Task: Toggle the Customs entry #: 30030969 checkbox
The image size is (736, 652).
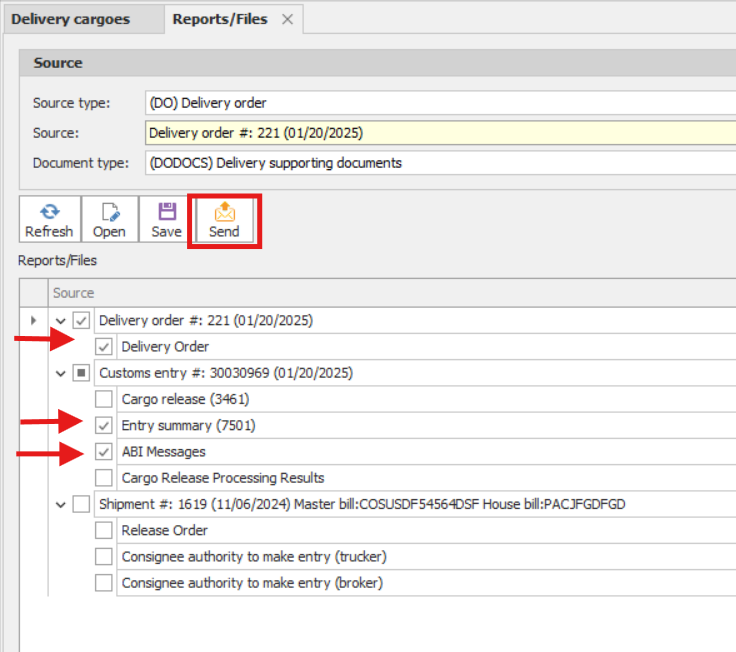Action: pyautogui.click(x=81, y=373)
